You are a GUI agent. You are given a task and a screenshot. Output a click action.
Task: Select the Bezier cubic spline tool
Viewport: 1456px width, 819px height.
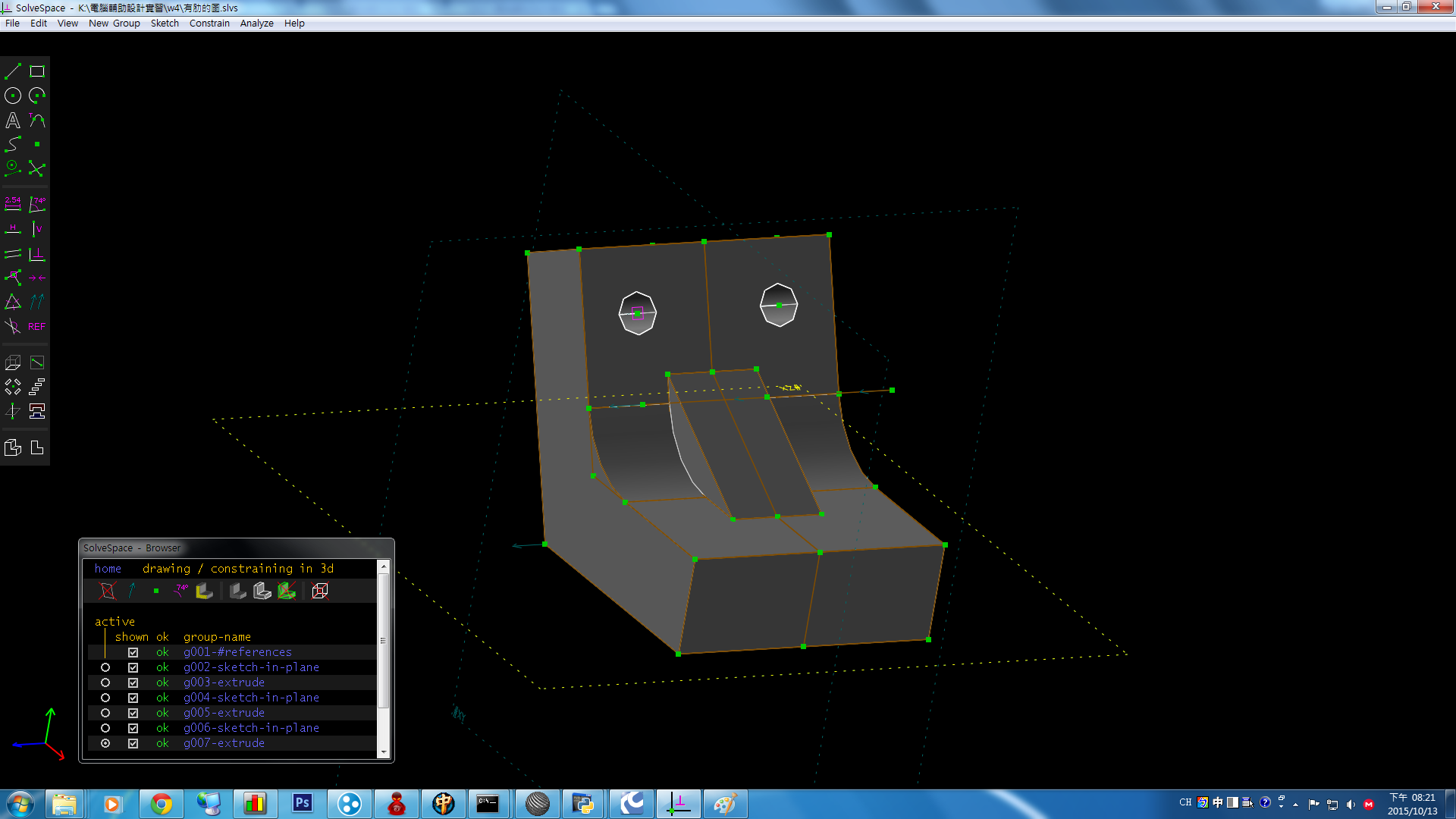[x=13, y=144]
